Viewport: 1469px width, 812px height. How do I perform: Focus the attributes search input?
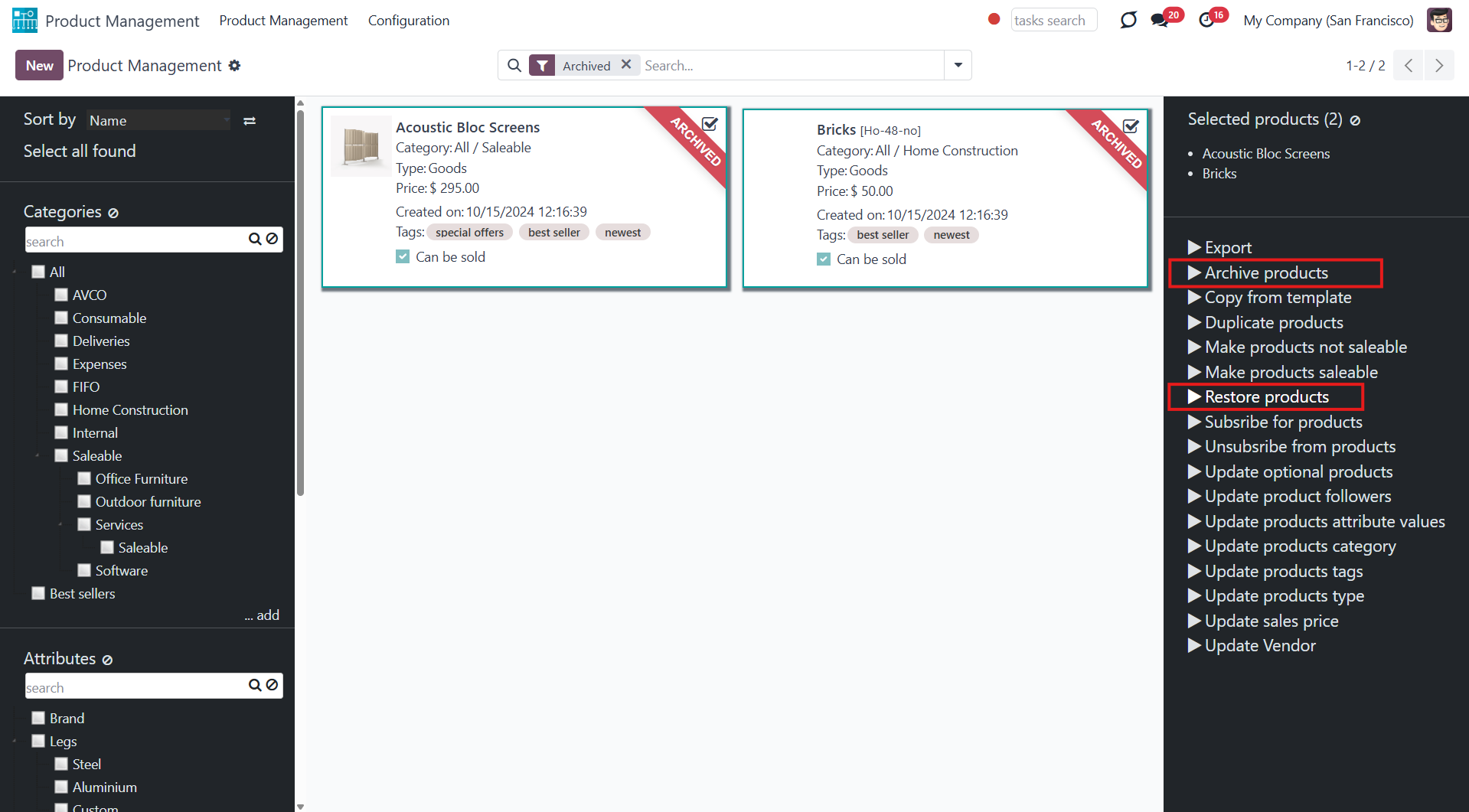[135, 686]
